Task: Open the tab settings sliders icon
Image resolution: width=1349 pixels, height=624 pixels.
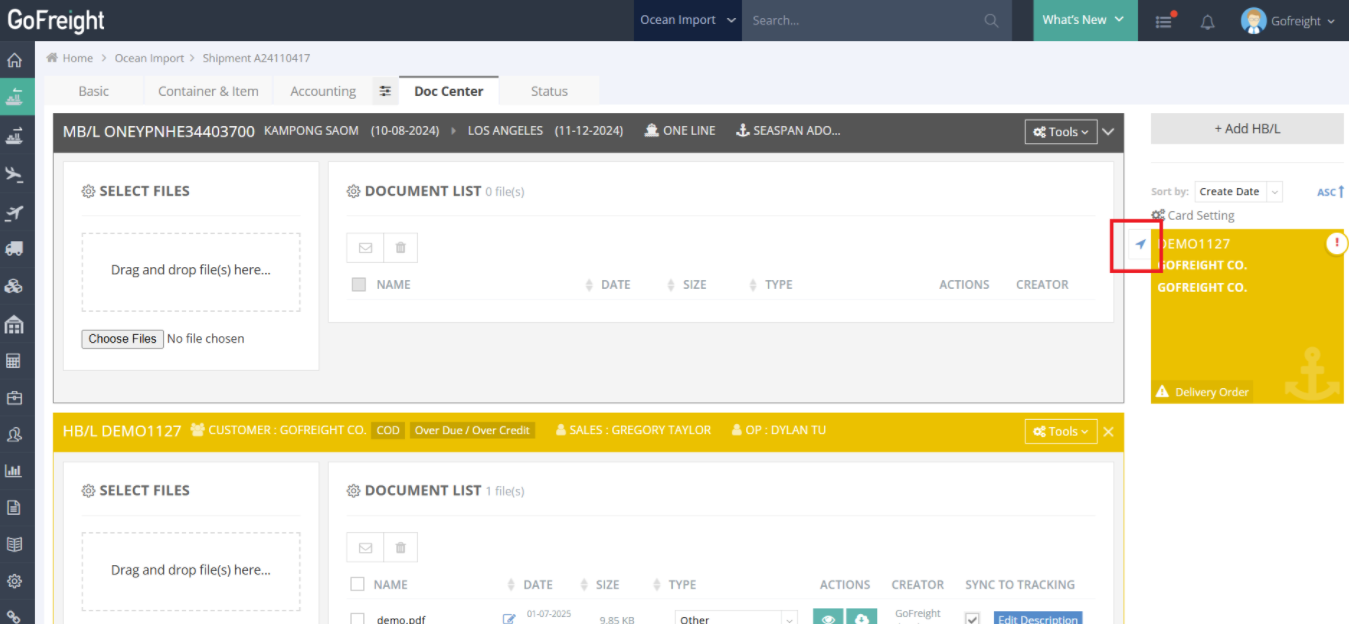Action: [x=385, y=91]
